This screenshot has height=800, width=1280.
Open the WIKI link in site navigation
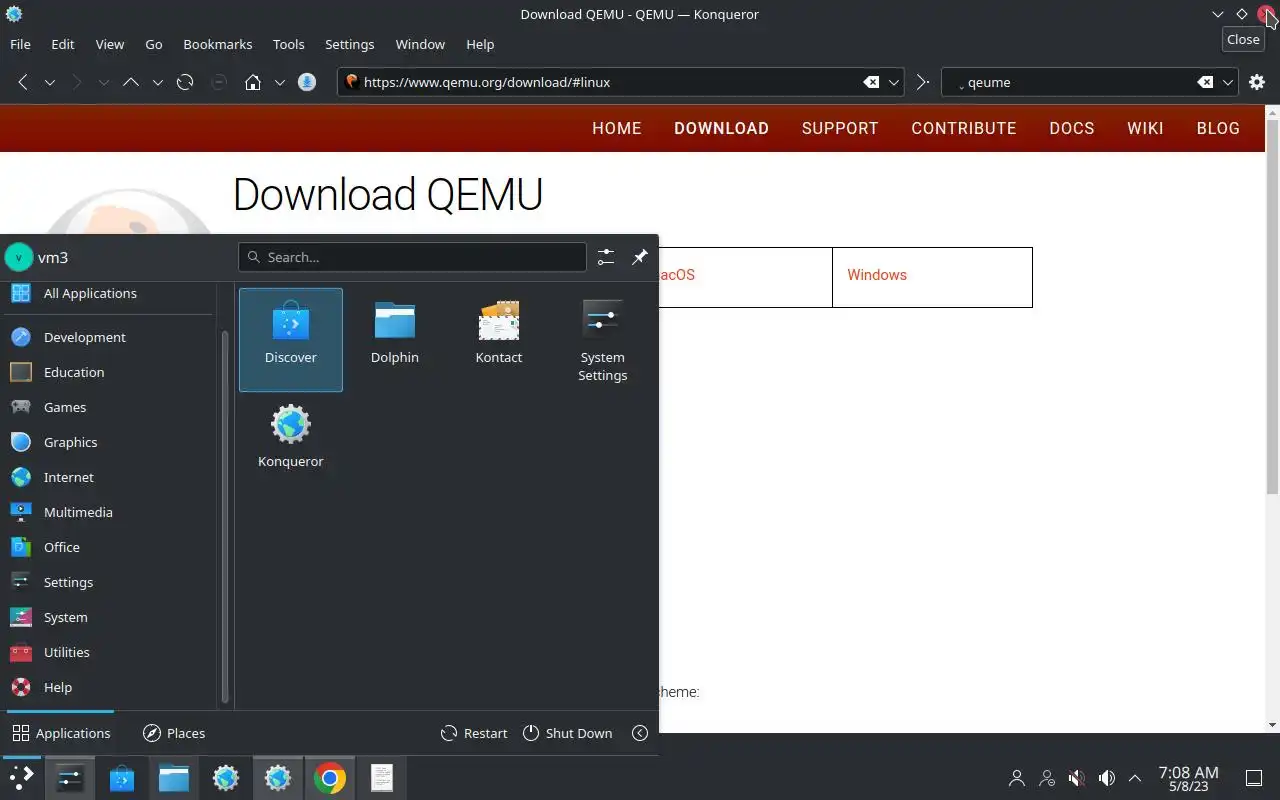pos(1145,128)
